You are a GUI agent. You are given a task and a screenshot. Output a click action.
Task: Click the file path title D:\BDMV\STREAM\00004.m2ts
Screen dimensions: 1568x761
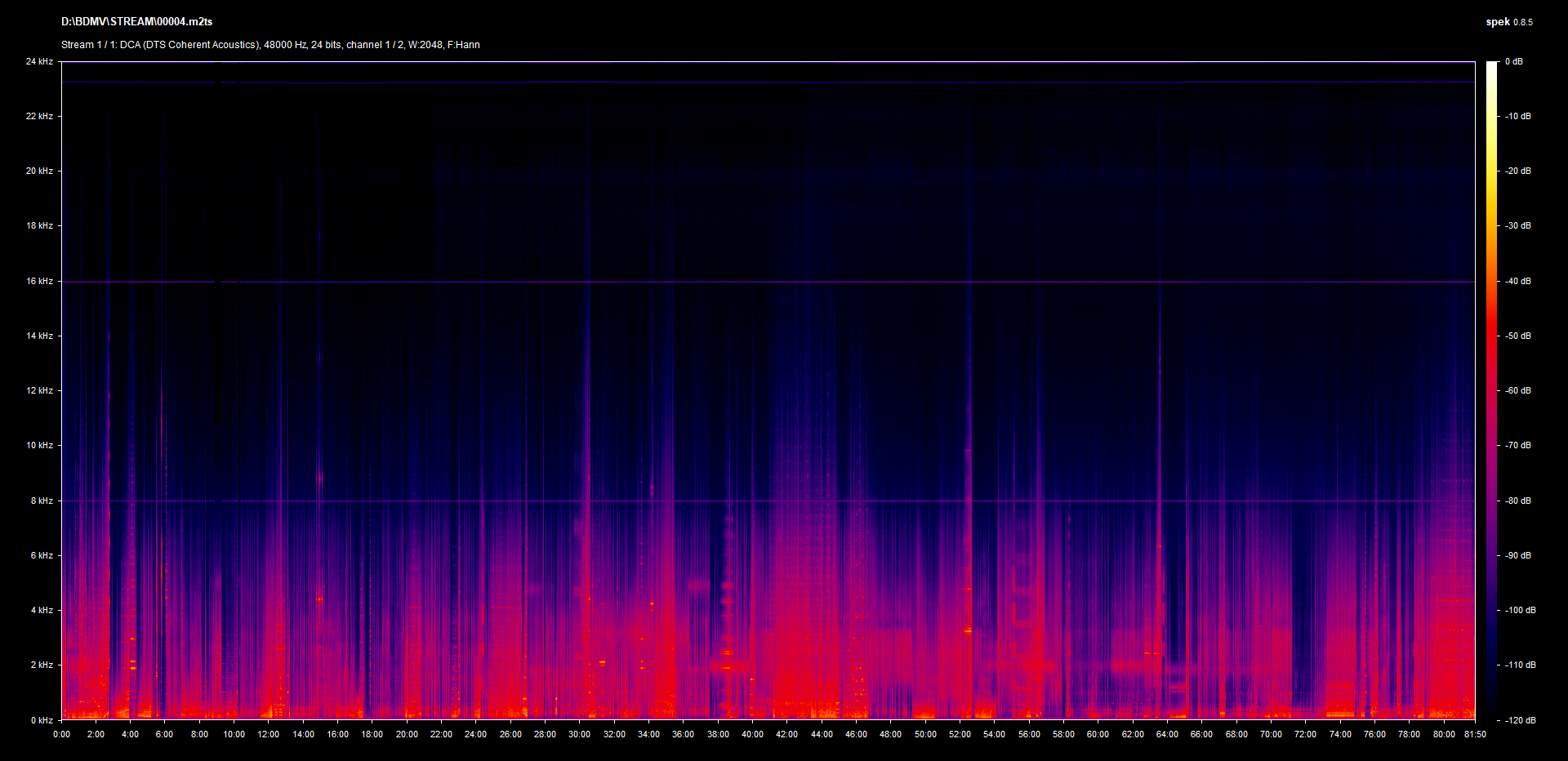[x=136, y=22]
